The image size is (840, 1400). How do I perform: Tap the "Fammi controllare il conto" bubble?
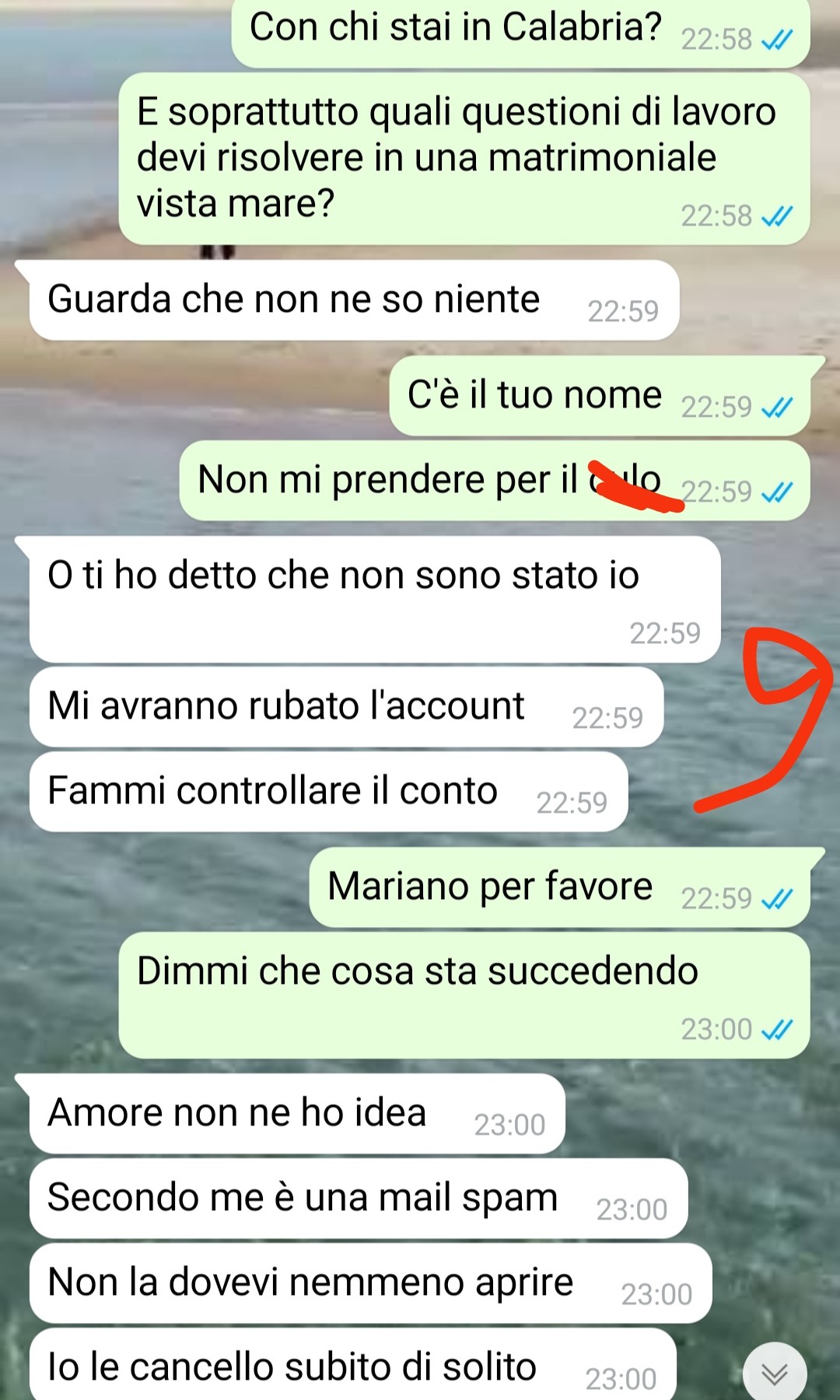click(328, 792)
